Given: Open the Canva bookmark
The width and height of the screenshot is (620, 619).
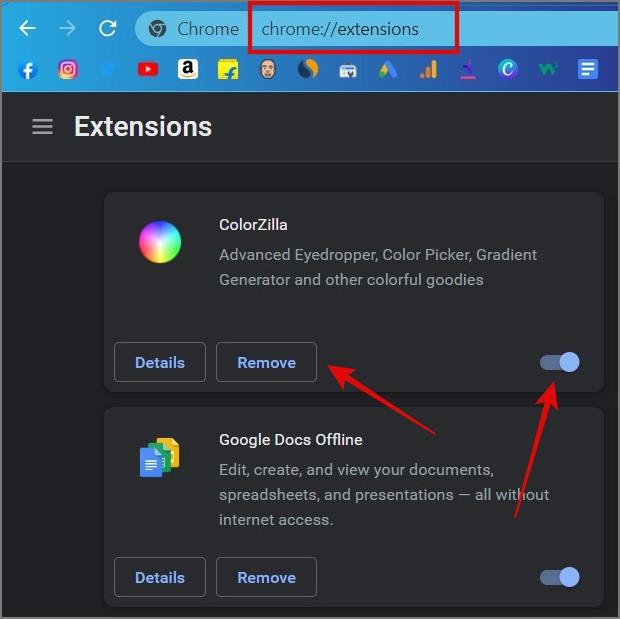Looking at the screenshot, I should point(508,69).
